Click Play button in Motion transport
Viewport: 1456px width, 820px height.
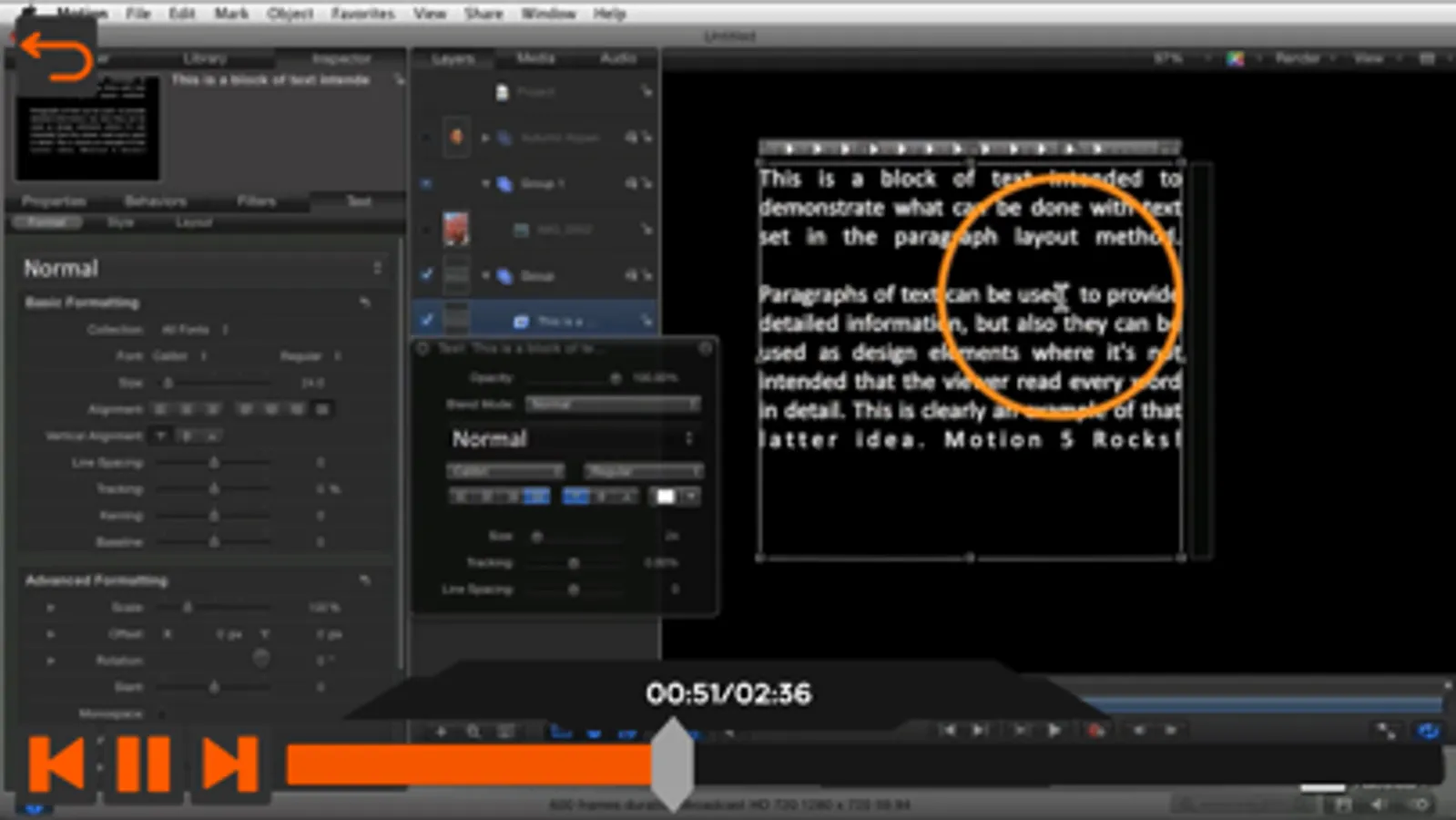[x=1054, y=730]
